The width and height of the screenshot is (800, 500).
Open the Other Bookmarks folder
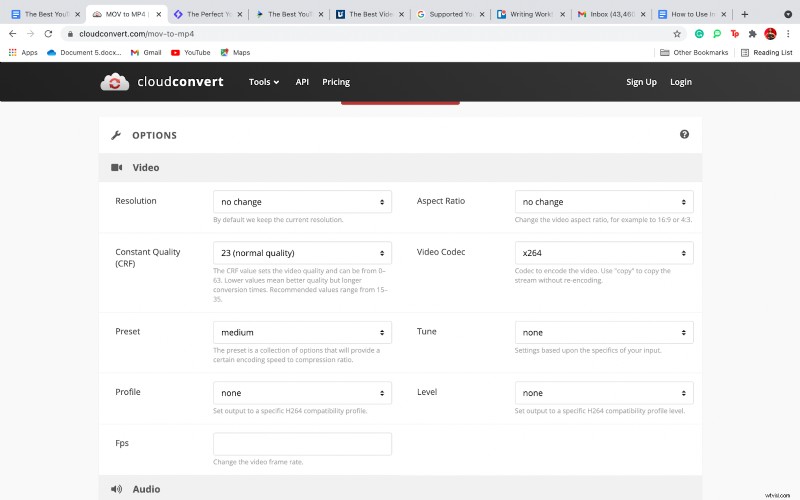[x=694, y=53]
